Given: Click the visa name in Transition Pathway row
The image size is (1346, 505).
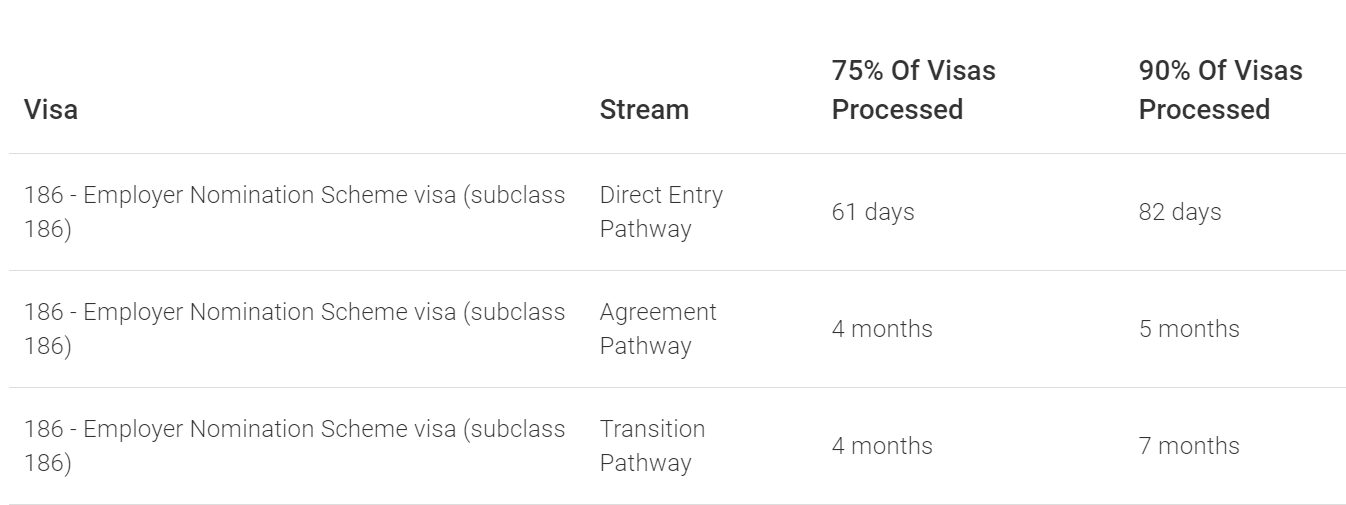Looking at the screenshot, I should [294, 446].
